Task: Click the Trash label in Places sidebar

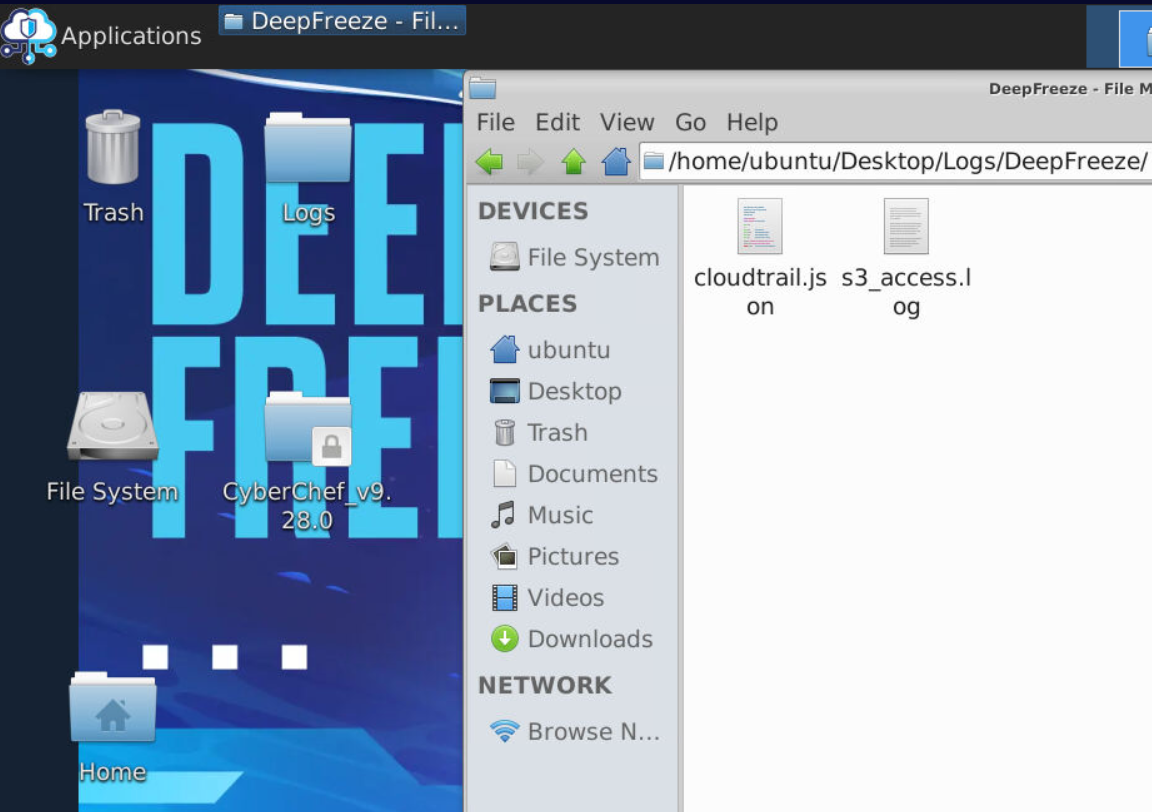Action: 557,432
